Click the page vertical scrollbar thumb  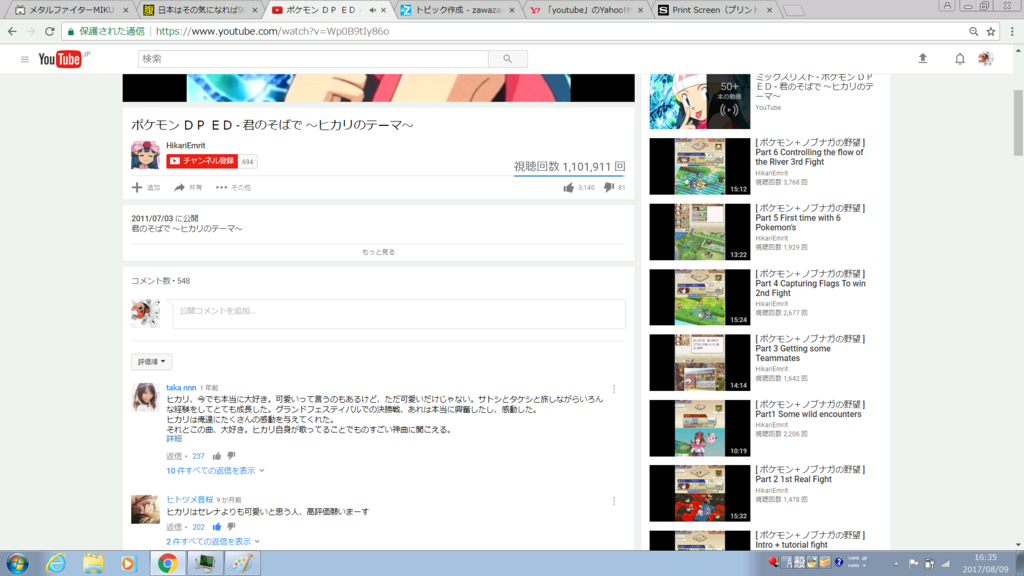[x=1018, y=123]
